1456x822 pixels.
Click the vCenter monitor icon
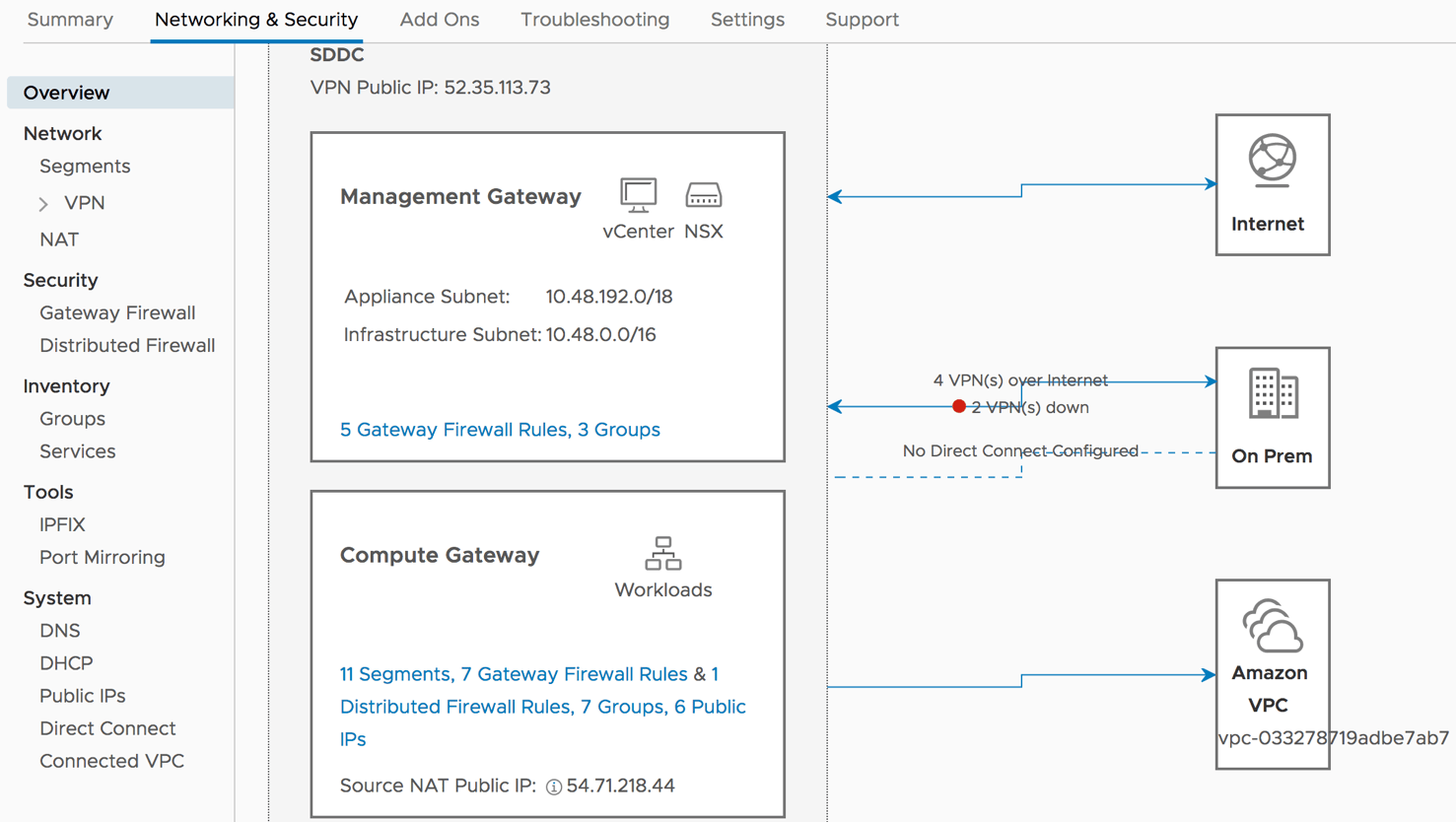[x=639, y=195]
